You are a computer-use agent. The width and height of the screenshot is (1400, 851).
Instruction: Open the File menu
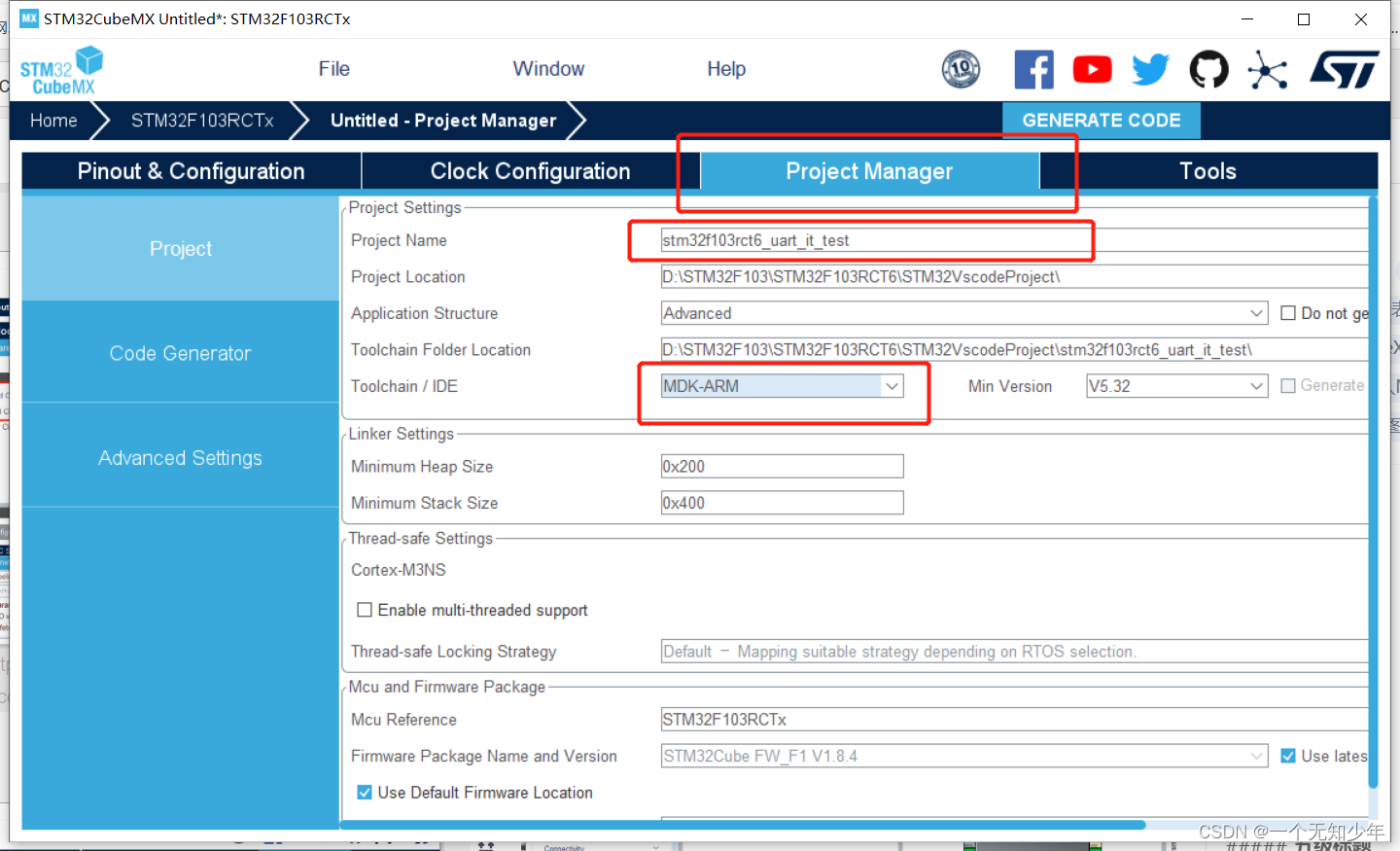pos(333,69)
